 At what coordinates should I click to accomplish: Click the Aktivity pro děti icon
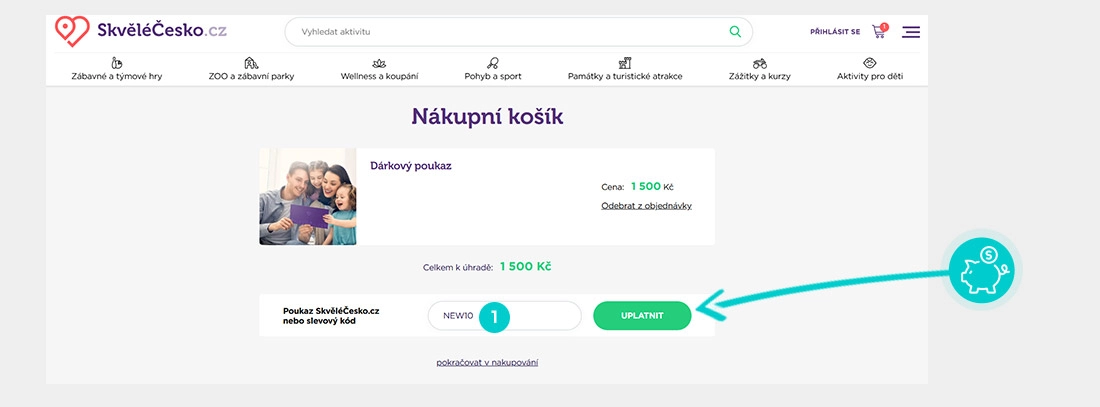(x=870, y=63)
